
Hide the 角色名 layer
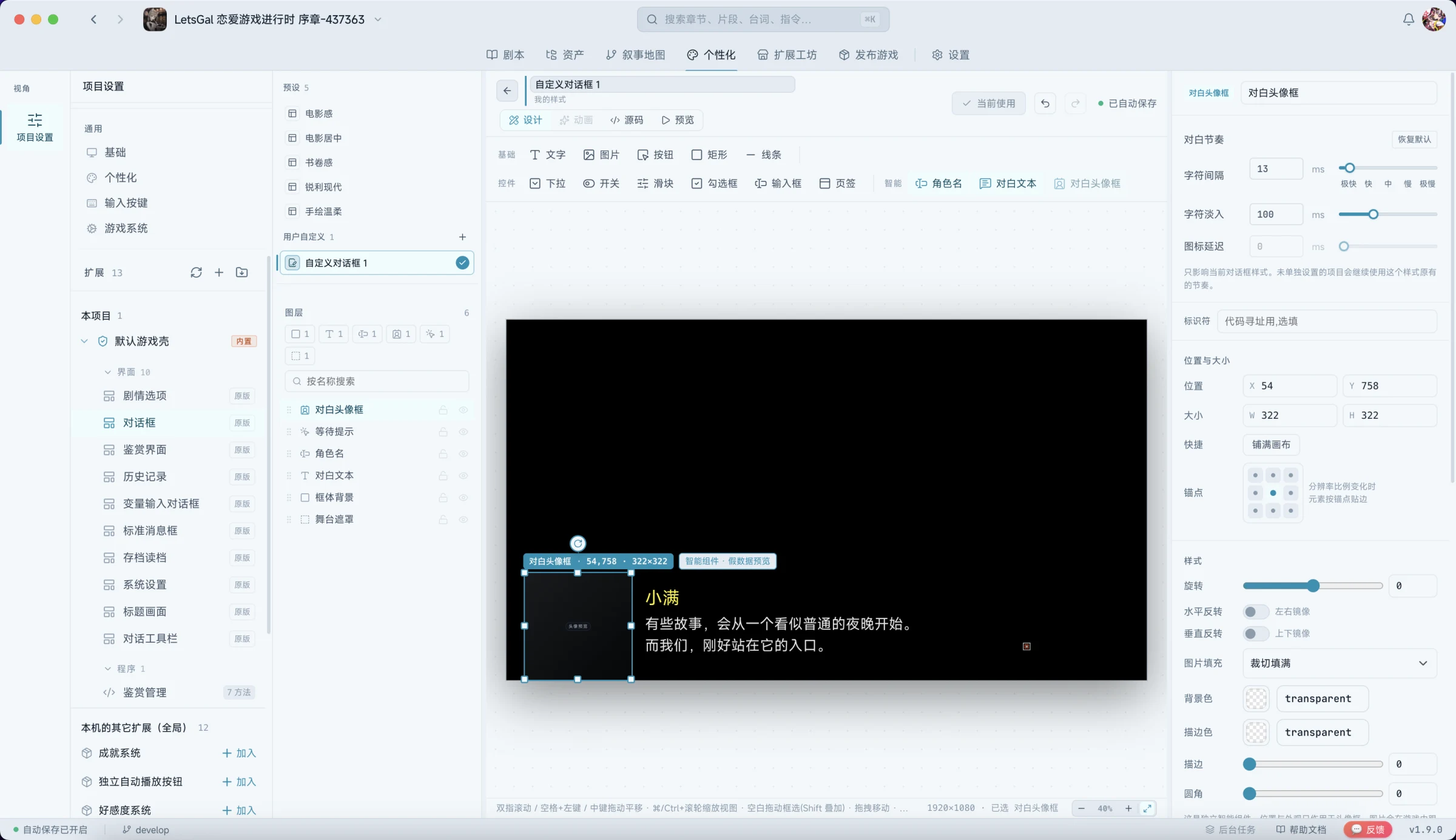[x=463, y=453]
